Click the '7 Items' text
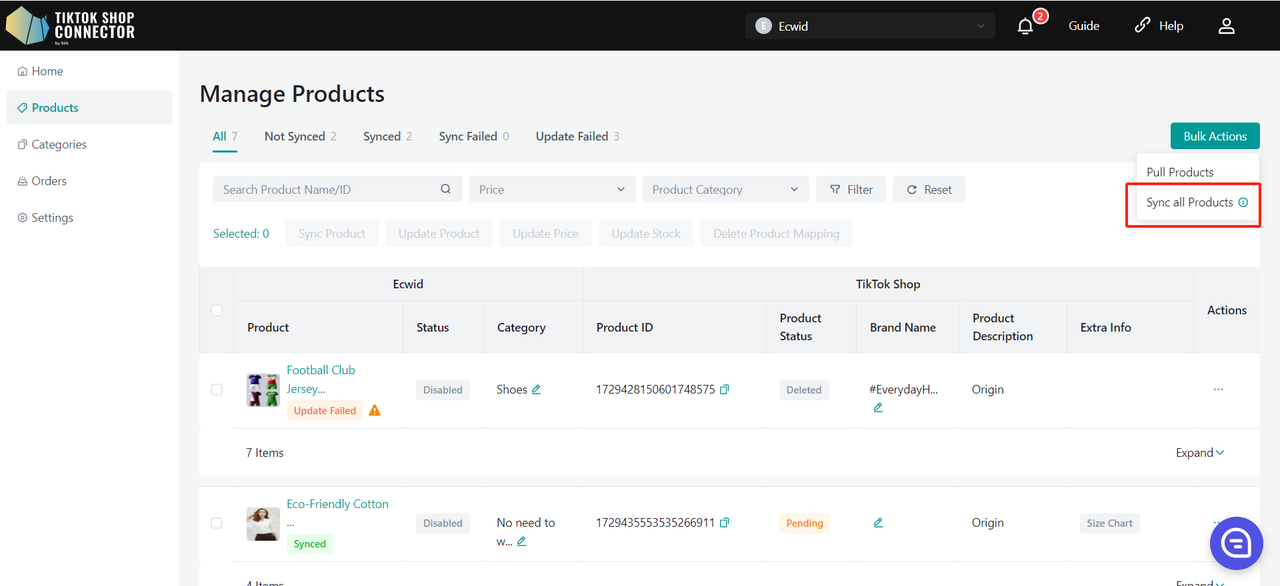The image size is (1280, 586). click(x=265, y=452)
